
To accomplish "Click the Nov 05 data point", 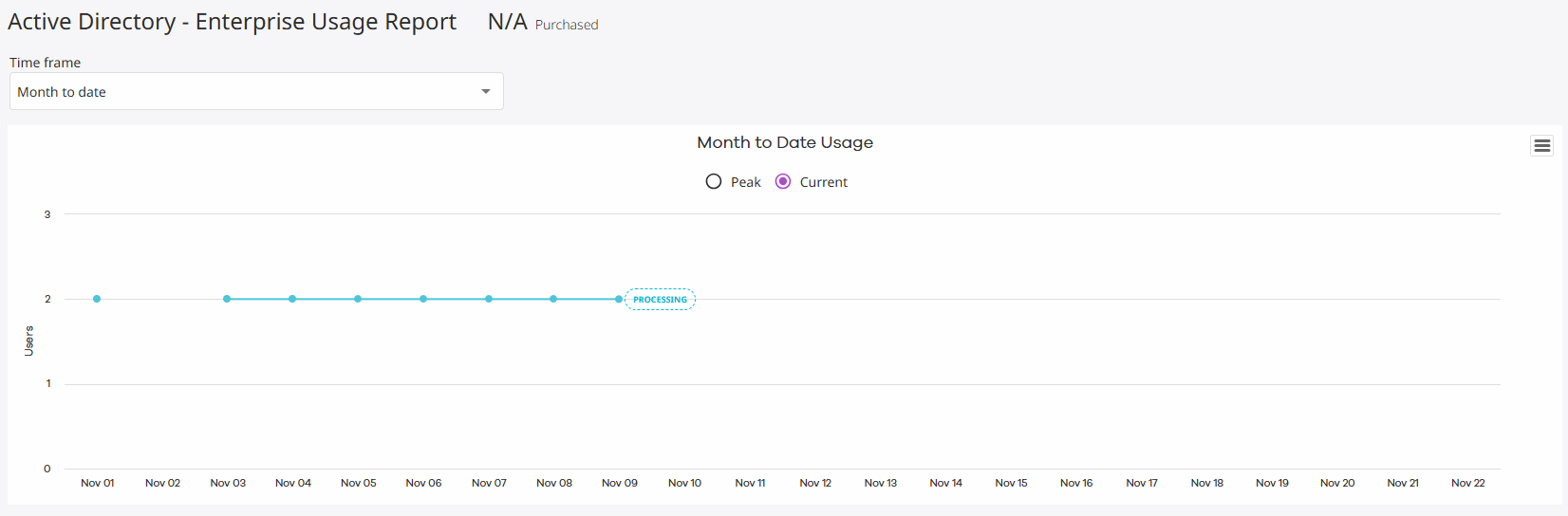I will coord(358,299).
